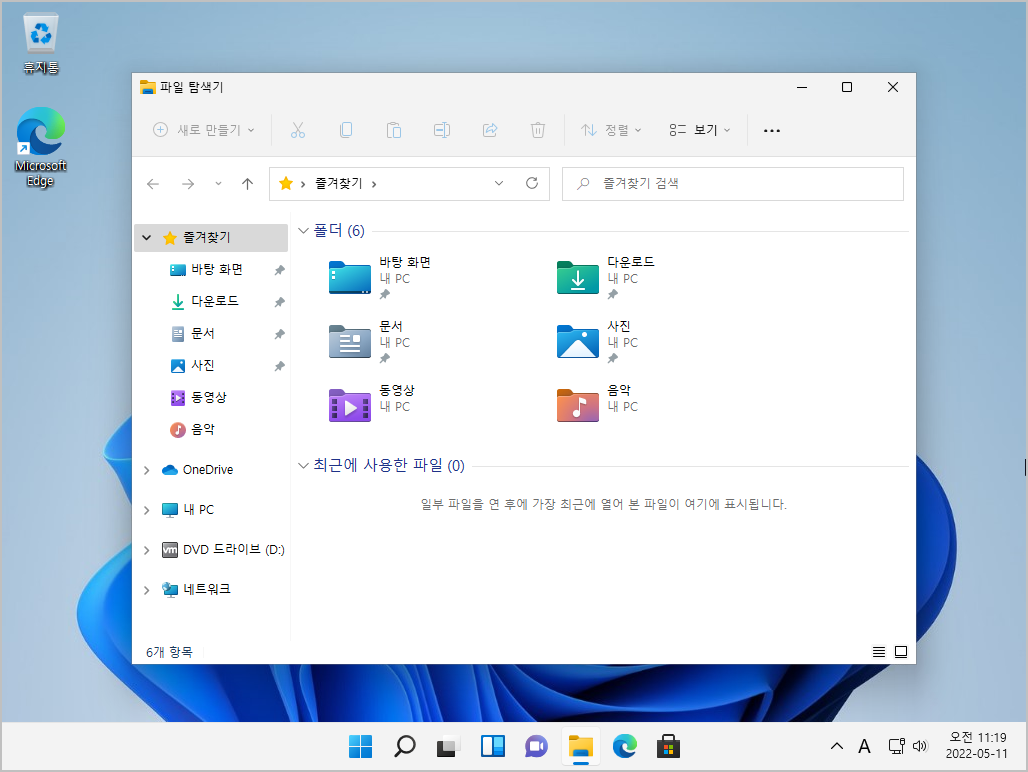Image resolution: width=1028 pixels, height=772 pixels.
Task: Click inside the 즐겨찾기 검색 search box
Action: (732, 183)
